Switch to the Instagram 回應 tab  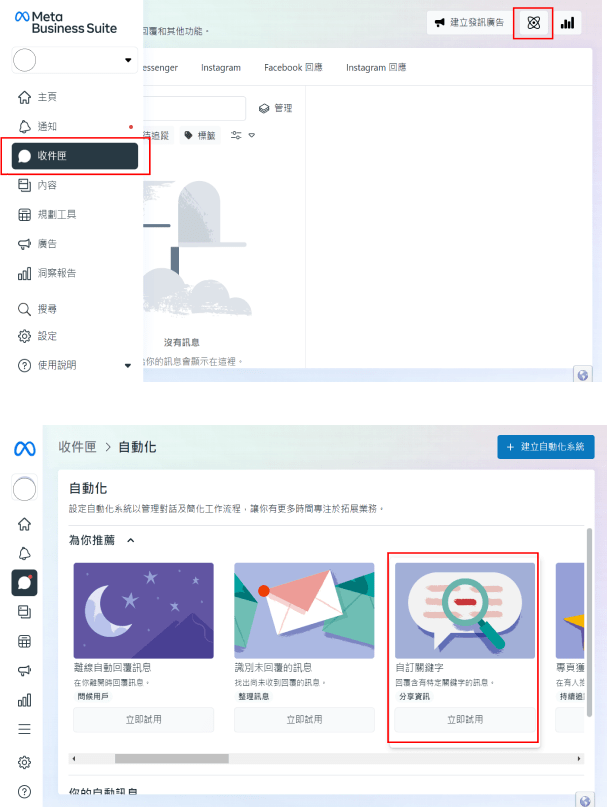point(376,67)
